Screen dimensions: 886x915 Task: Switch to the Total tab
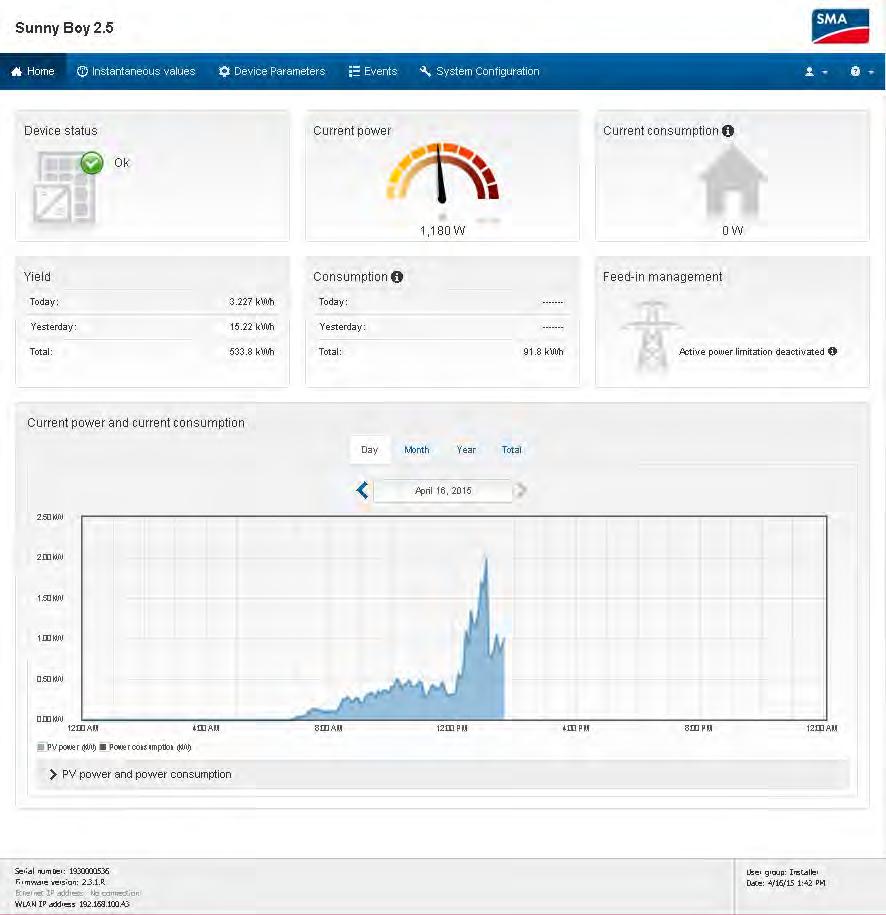(x=511, y=450)
